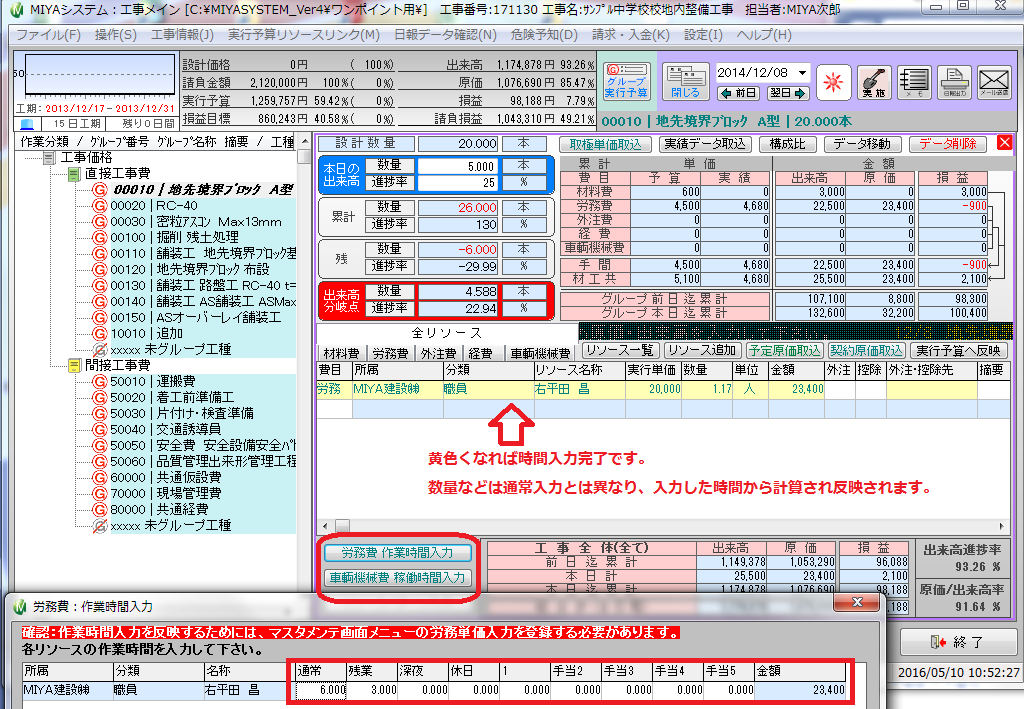The height and width of the screenshot is (709, 1024).
Task: Open the メモ notebook icon
Action: pos(914,82)
